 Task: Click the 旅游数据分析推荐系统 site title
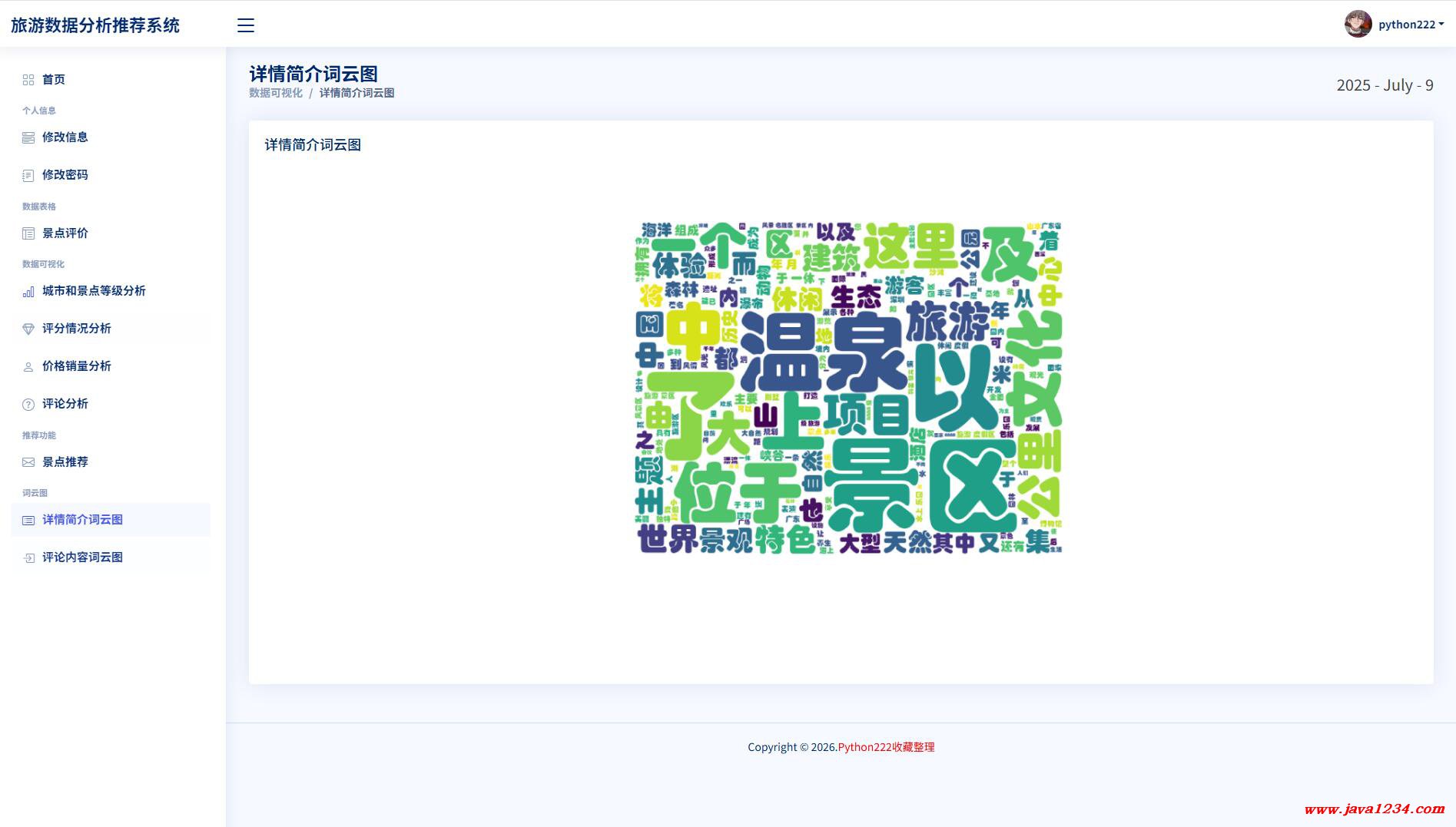[95, 25]
